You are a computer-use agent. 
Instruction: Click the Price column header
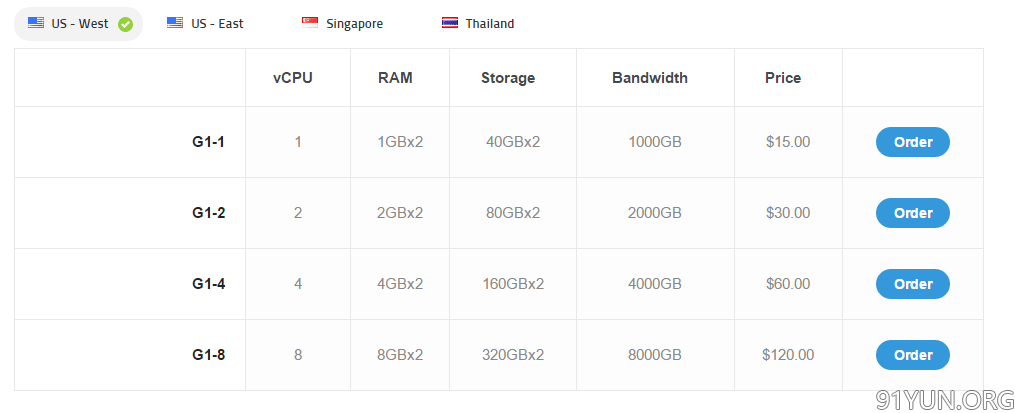[x=783, y=78]
